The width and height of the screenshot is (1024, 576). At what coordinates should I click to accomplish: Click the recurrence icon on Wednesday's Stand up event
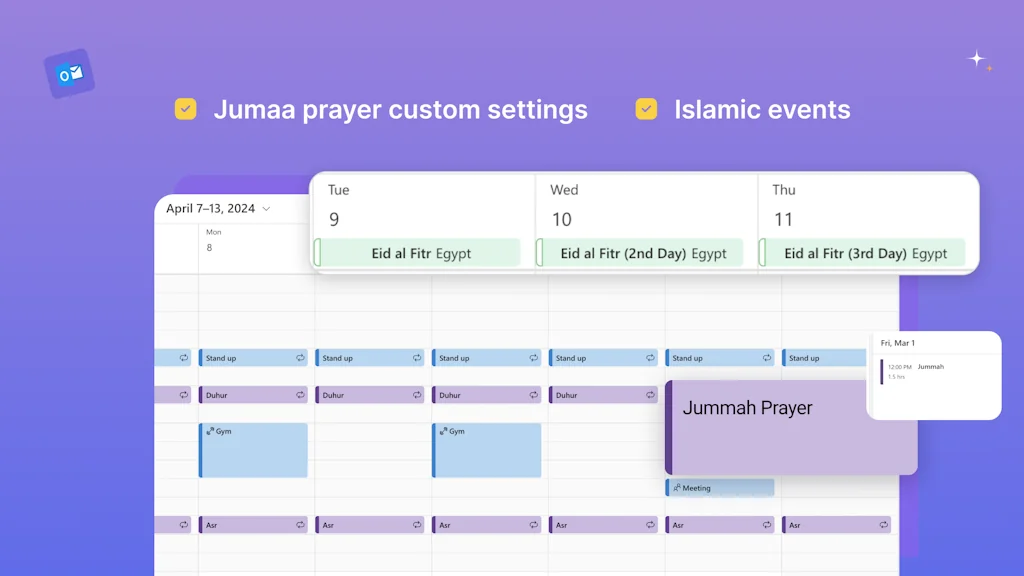coord(532,356)
